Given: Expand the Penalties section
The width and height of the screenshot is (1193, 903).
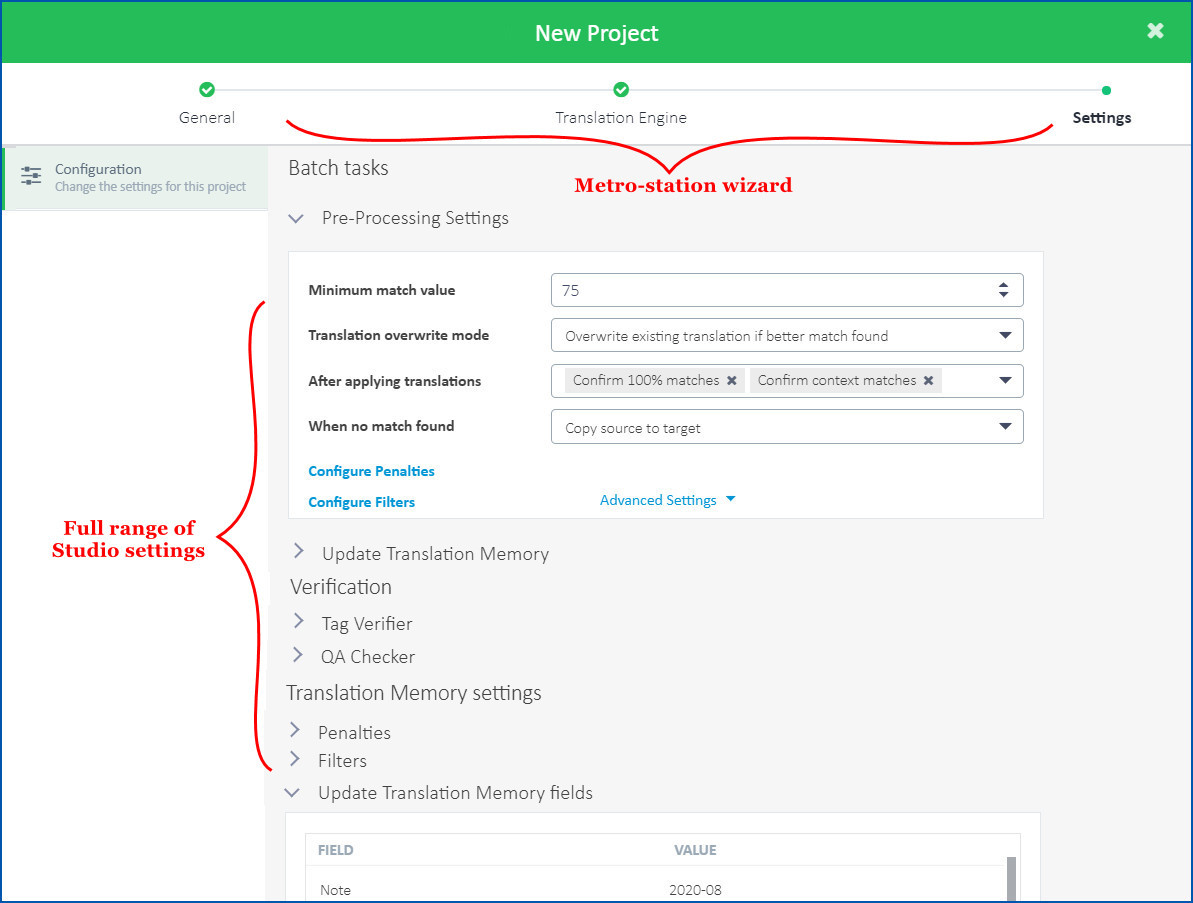Looking at the screenshot, I should pos(295,731).
